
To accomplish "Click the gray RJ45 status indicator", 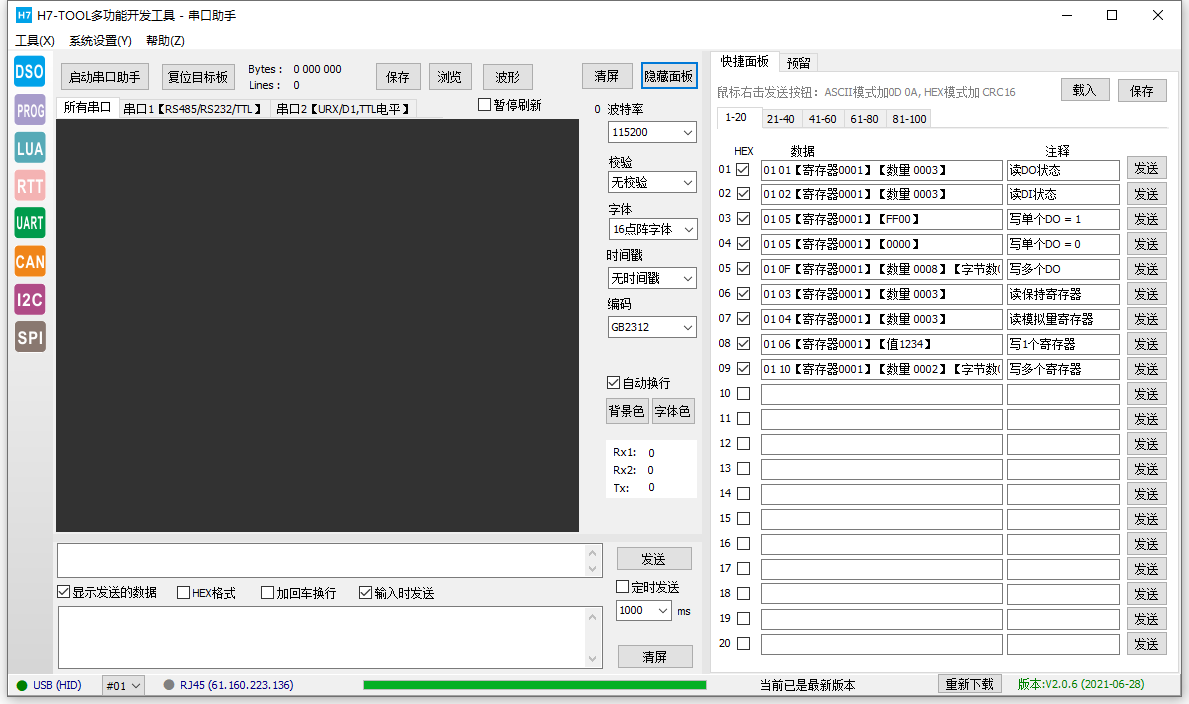I will pos(169,685).
